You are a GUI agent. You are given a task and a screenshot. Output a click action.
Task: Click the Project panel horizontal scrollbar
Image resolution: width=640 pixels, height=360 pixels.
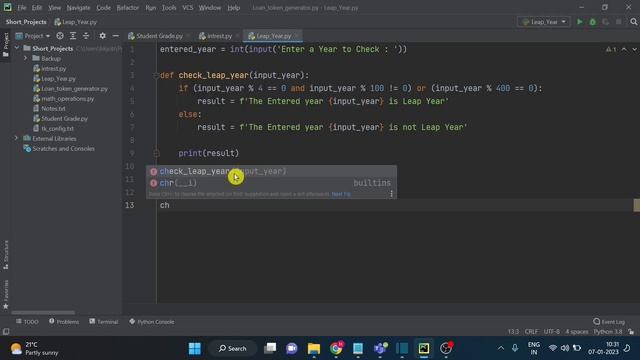coord(43,313)
